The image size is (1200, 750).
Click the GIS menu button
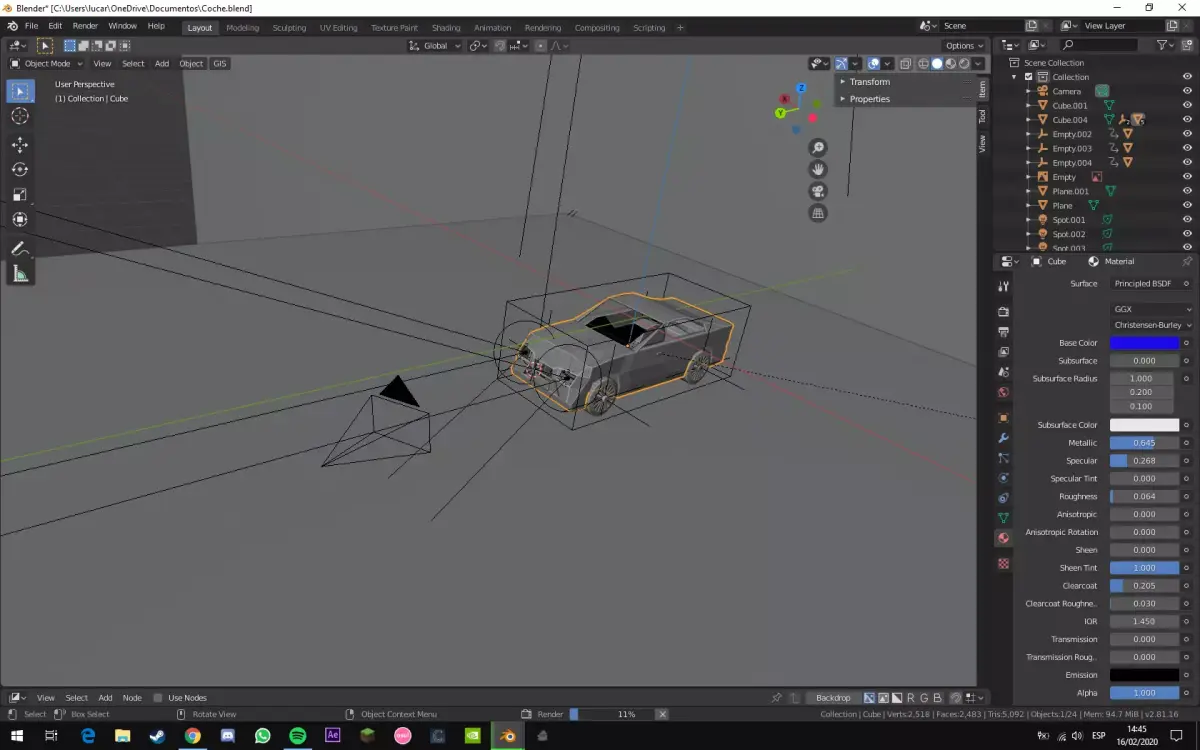tap(220, 63)
